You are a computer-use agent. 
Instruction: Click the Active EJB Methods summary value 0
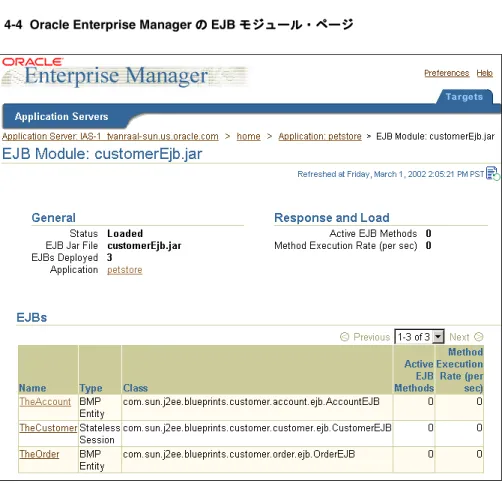429,233
